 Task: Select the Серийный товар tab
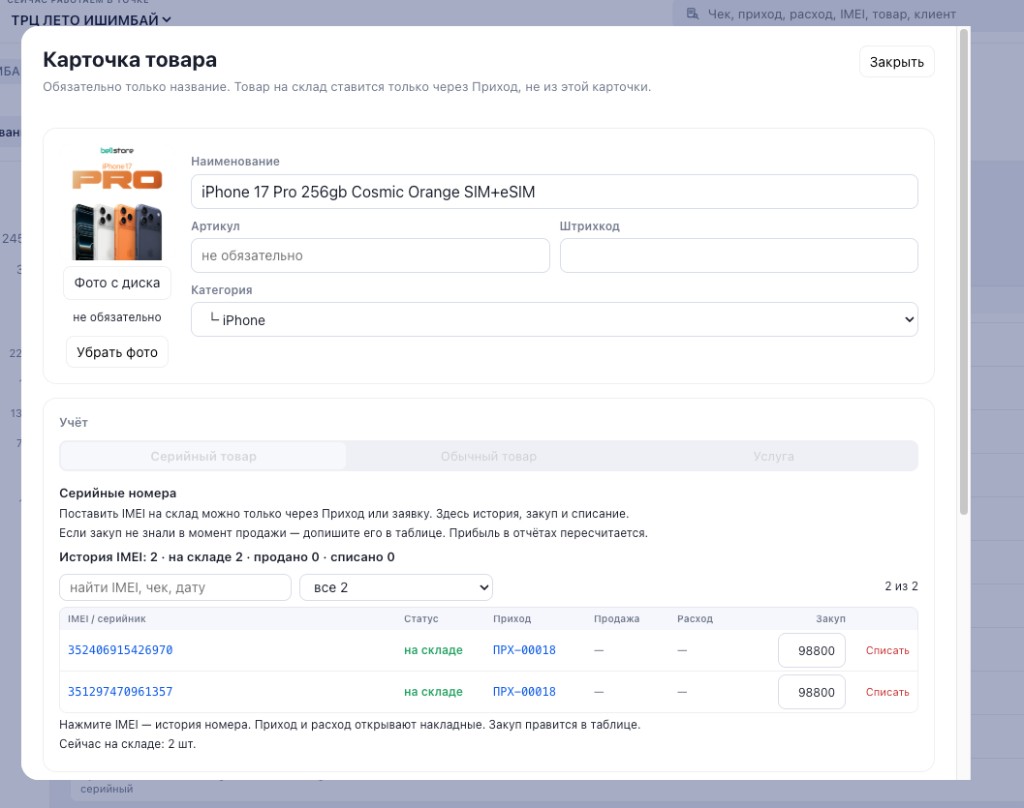[203, 456]
